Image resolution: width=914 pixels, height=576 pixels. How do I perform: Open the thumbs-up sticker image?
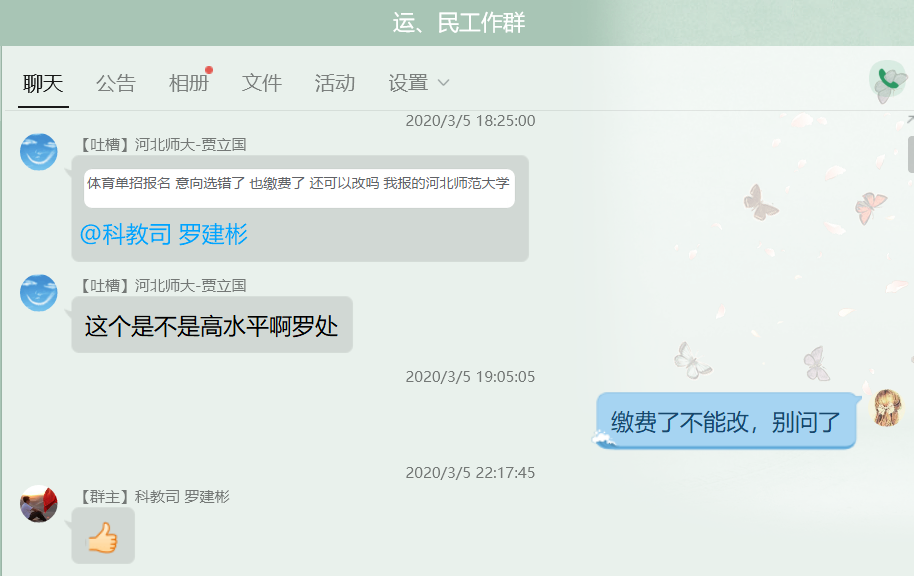click(x=104, y=535)
